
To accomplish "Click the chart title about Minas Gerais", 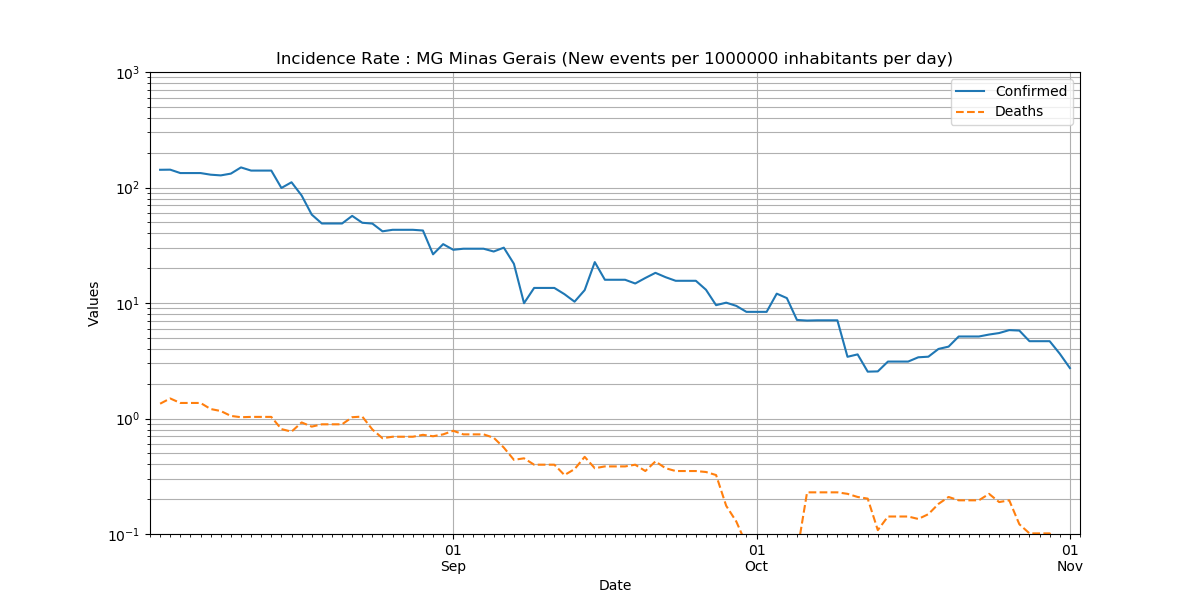I will click(614, 59).
